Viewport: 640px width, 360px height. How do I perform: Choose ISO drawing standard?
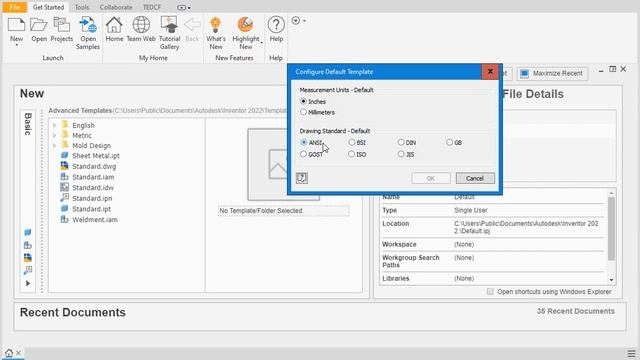point(351,154)
